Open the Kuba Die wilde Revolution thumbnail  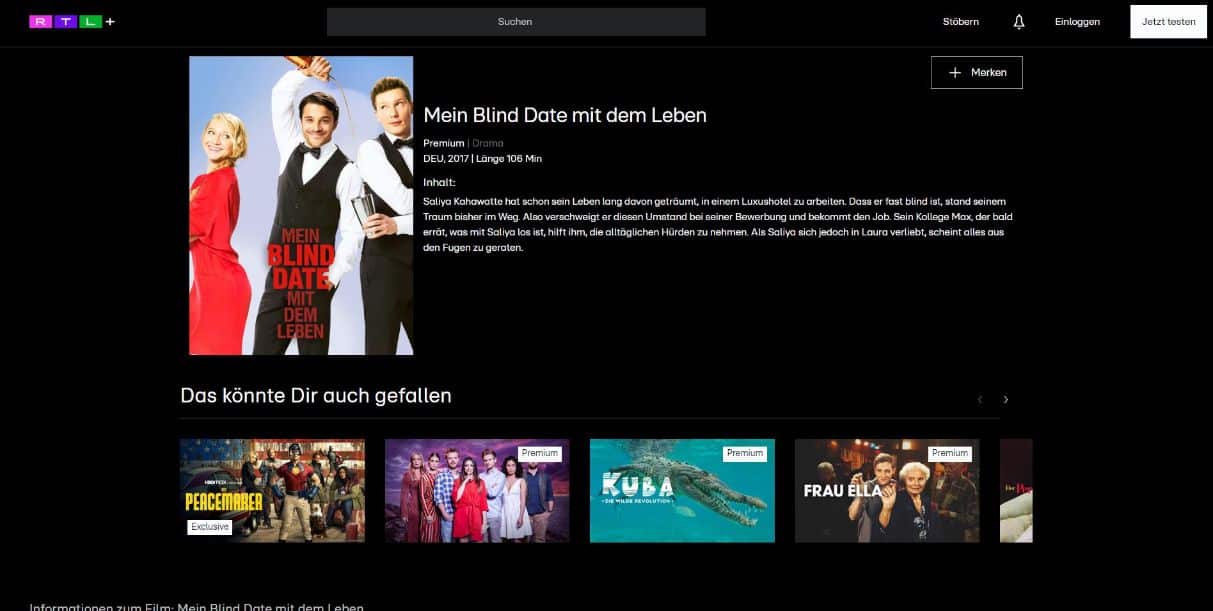[x=682, y=490]
